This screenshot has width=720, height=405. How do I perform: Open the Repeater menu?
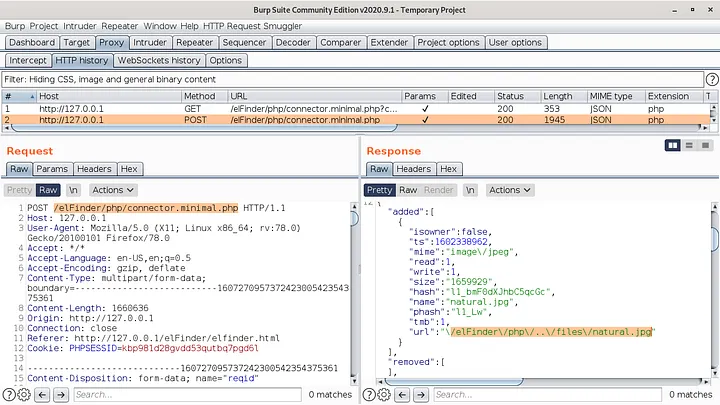tap(119, 26)
